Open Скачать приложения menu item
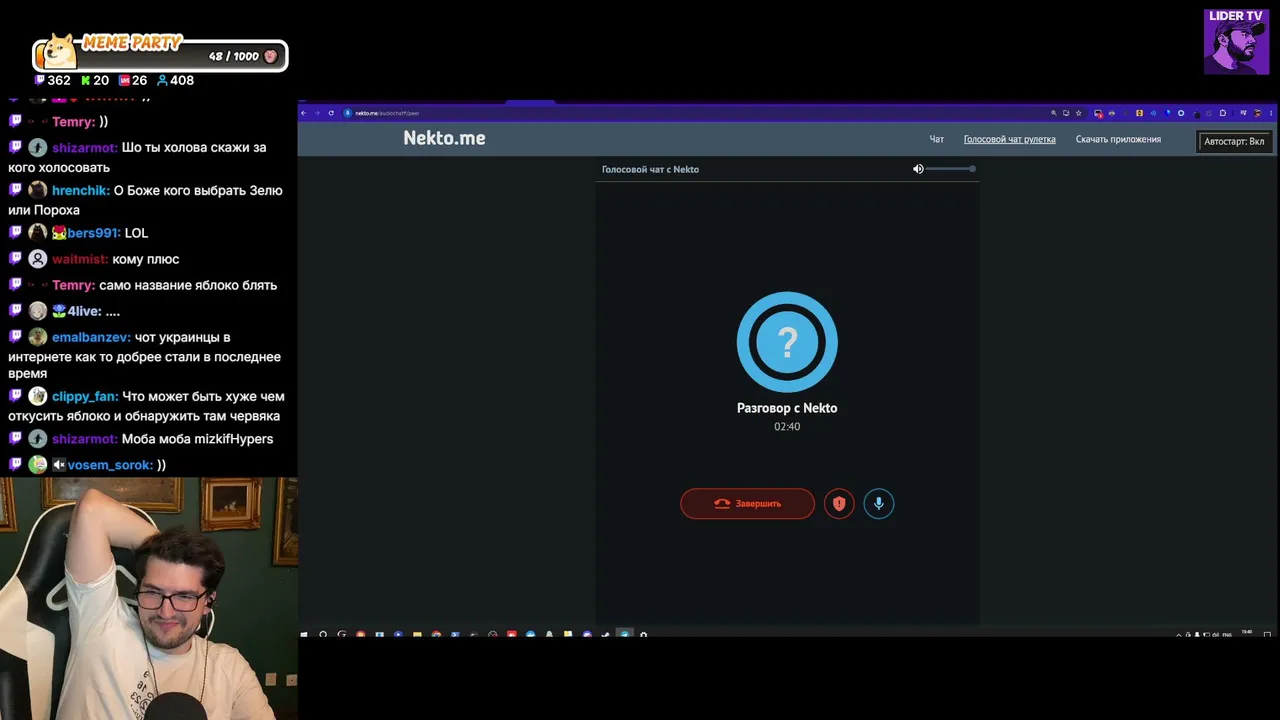The width and height of the screenshot is (1280, 720). (x=1118, y=140)
